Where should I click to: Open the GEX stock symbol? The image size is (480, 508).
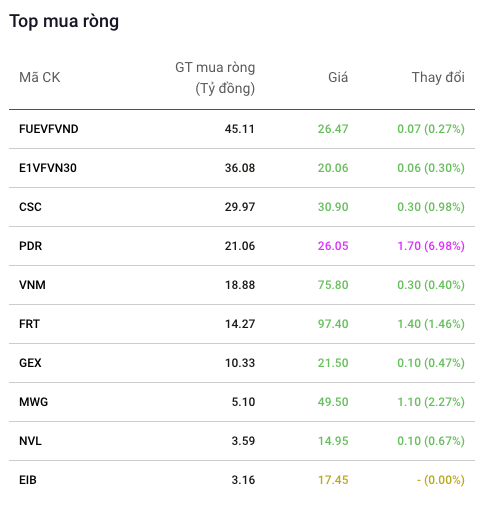click(x=30, y=363)
